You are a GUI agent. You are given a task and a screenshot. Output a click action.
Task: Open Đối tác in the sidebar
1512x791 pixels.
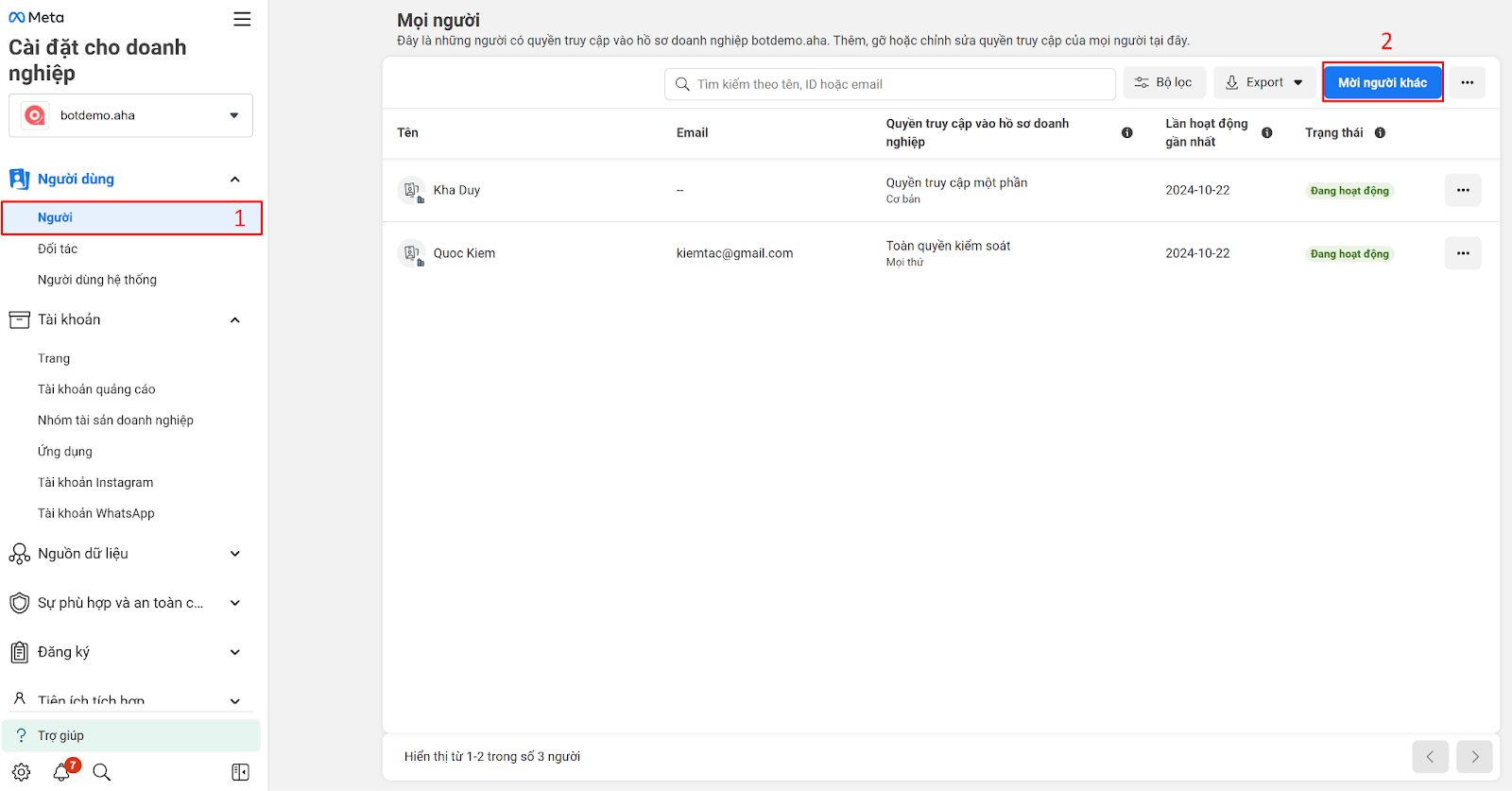coord(58,249)
